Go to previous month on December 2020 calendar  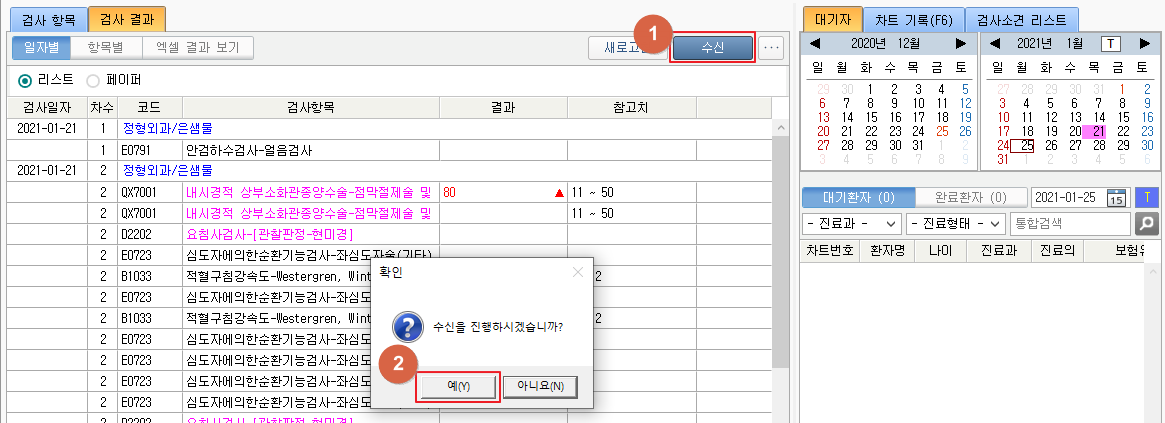click(816, 43)
